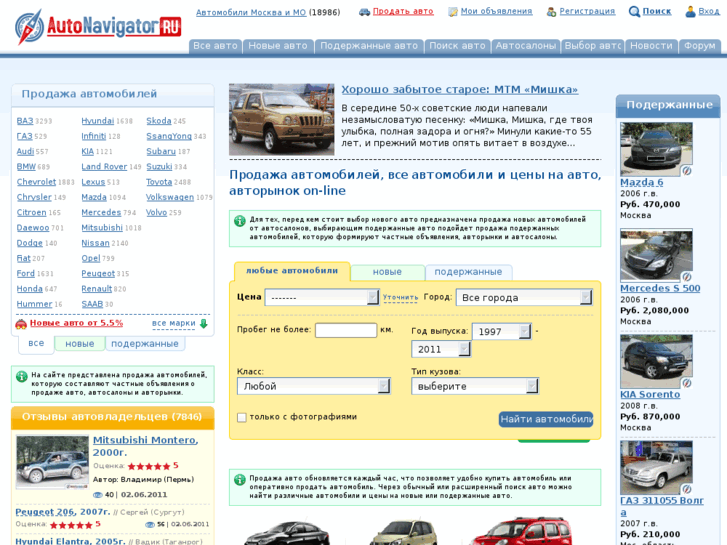727x545 pixels.
Task: Click the ГАЗ 311055 Волга car photo
Action: (656, 468)
